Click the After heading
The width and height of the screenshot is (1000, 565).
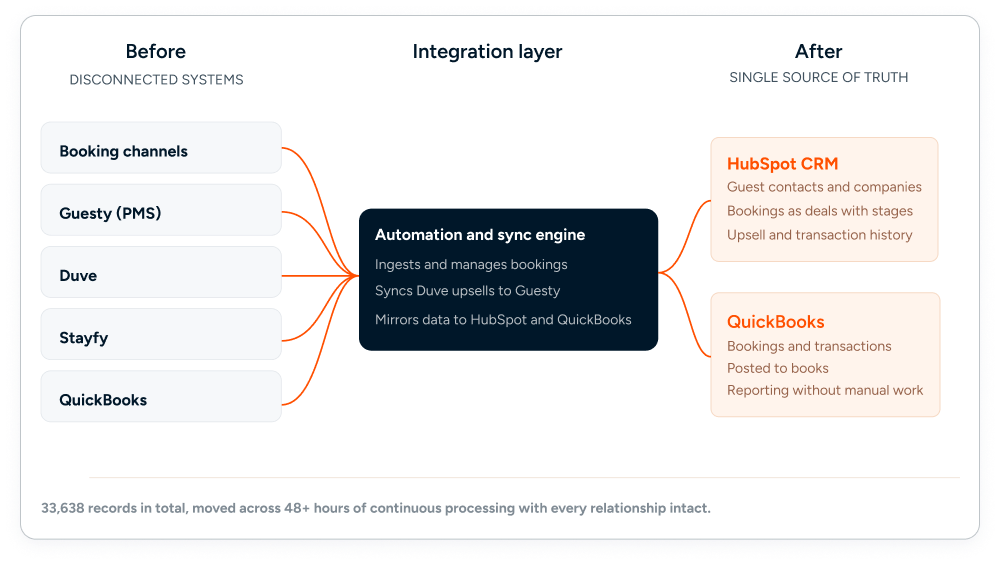[x=818, y=51]
